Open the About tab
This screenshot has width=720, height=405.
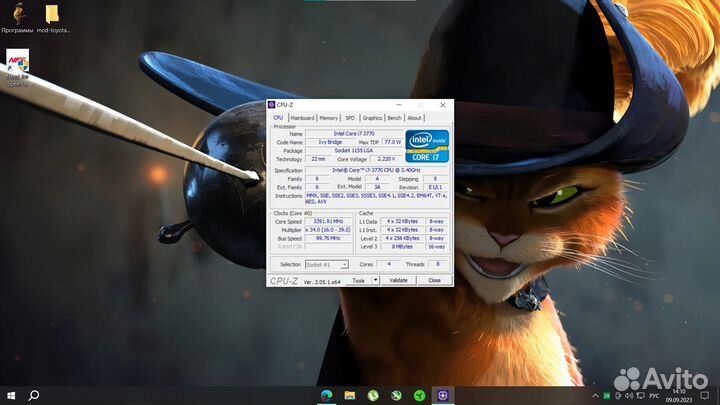(x=414, y=118)
